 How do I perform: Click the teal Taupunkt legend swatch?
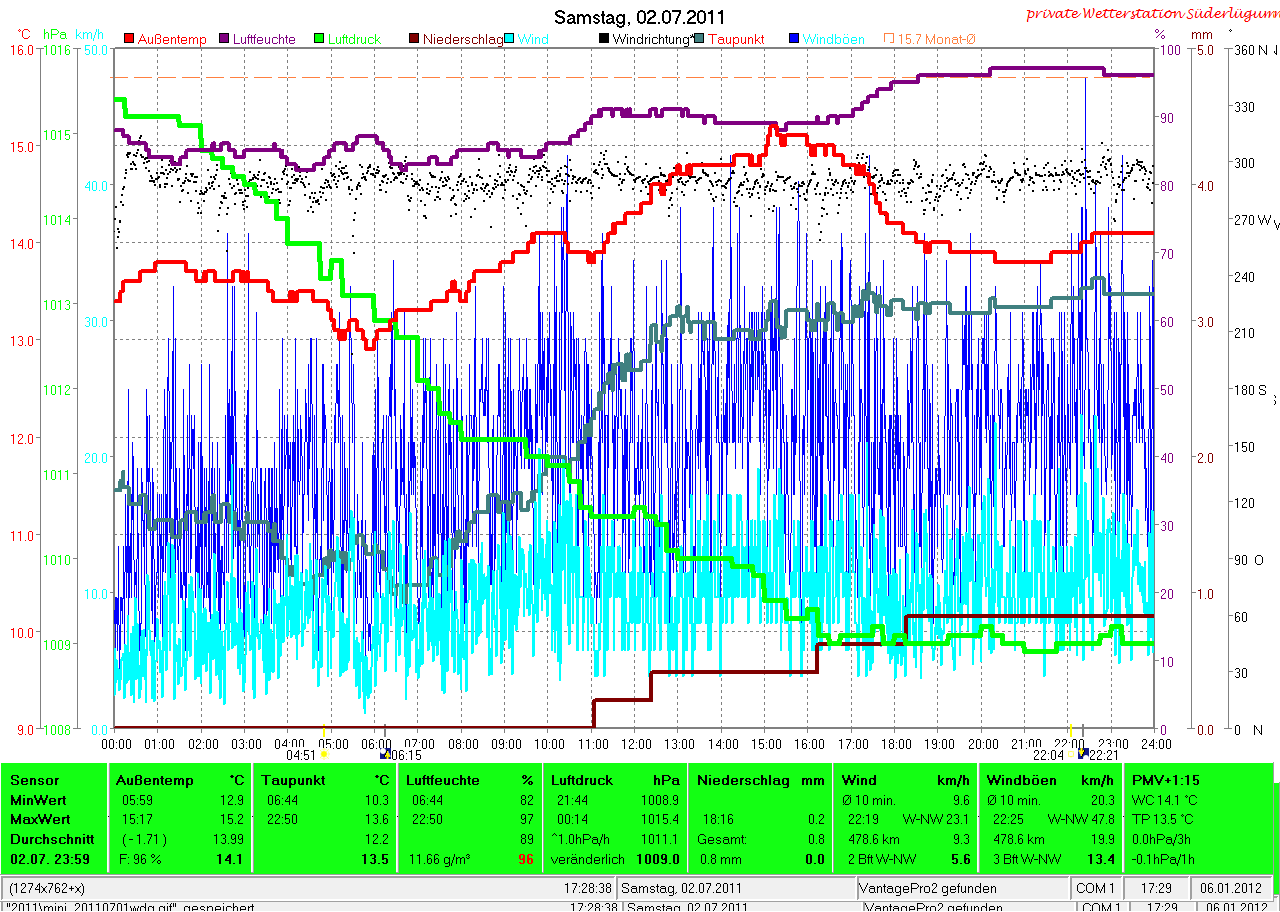pos(699,39)
